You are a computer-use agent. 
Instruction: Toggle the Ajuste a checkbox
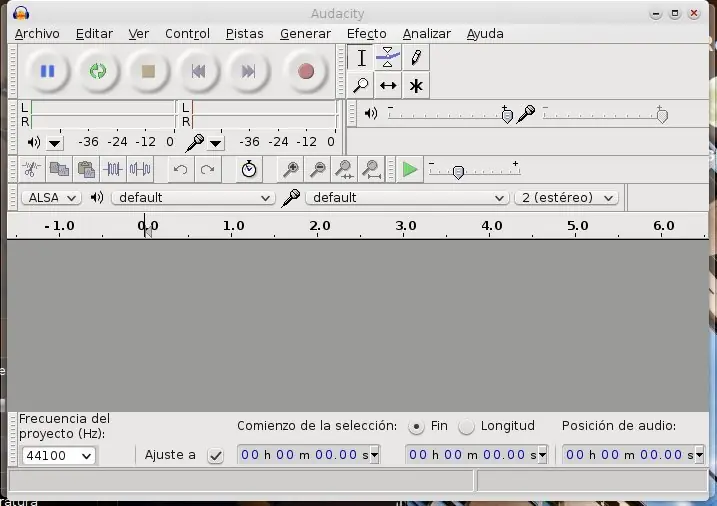click(x=215, y=456)
